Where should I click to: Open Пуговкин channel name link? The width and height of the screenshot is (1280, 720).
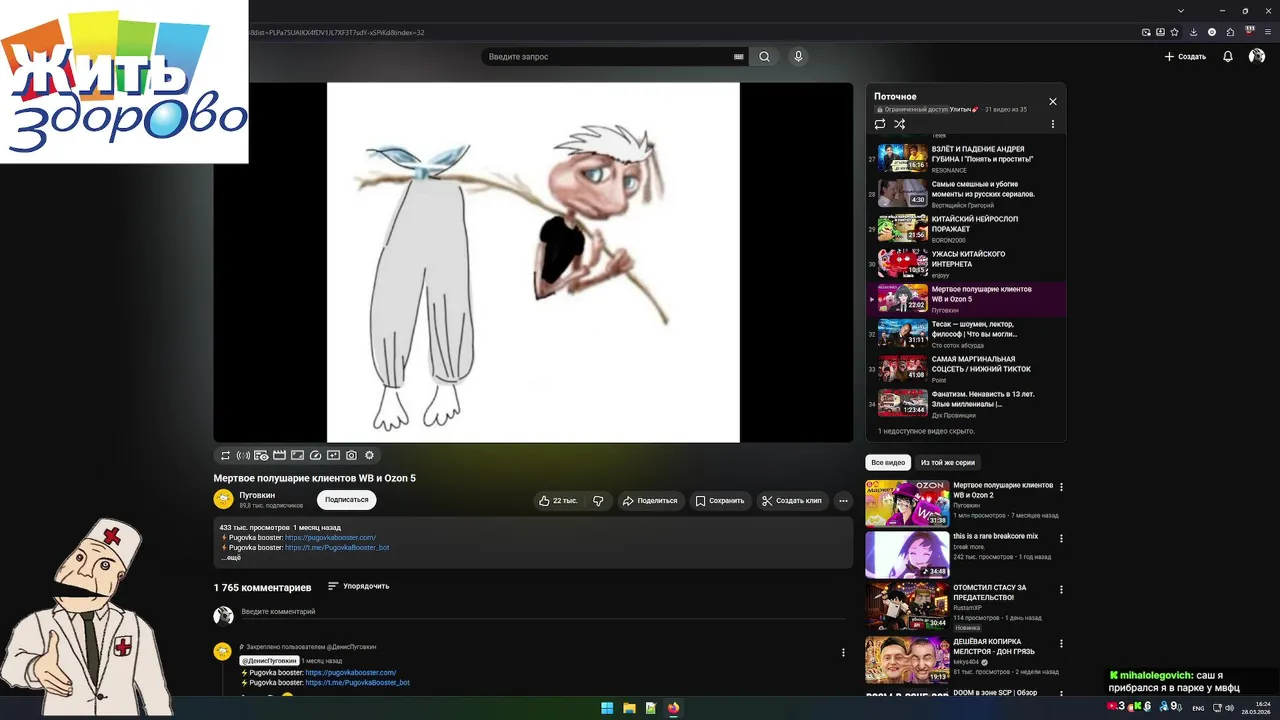click(x=257, y=495)
